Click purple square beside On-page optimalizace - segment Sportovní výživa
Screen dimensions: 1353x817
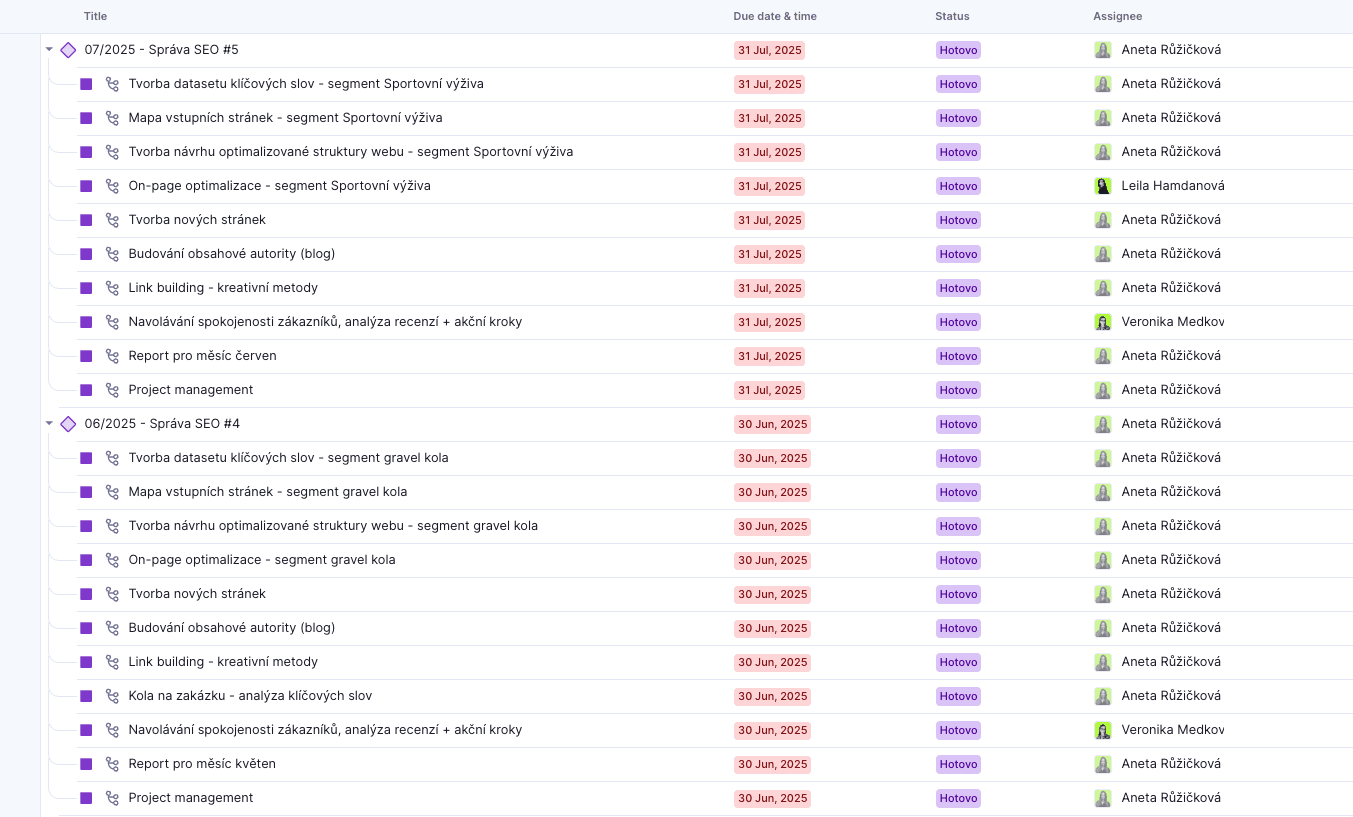86,186
